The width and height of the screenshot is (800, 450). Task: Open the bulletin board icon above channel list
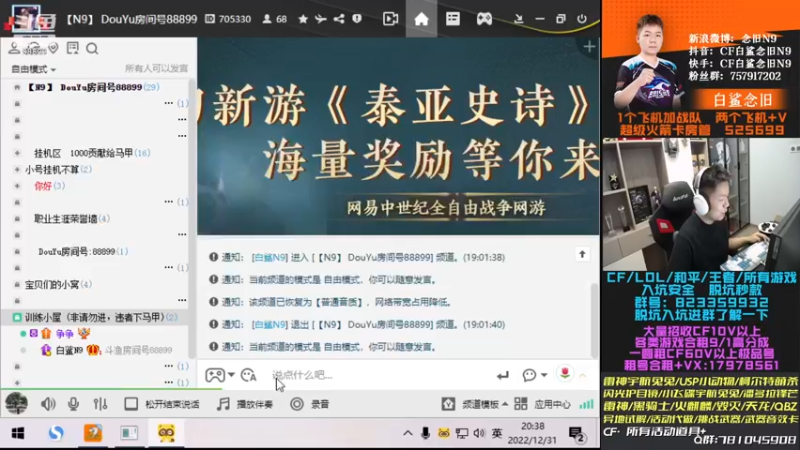[72, 48]
